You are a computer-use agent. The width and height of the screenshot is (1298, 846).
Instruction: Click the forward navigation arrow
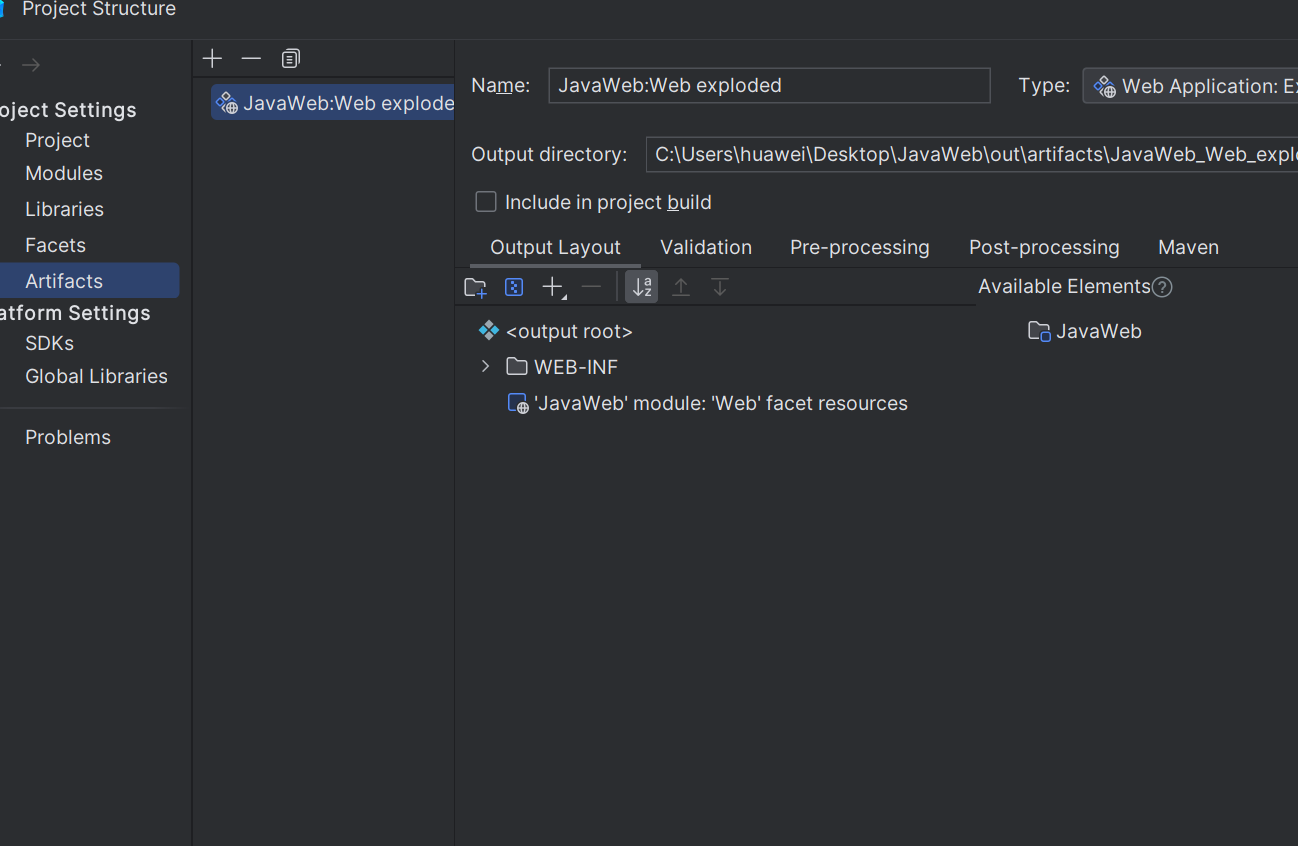tap(31, 65)
